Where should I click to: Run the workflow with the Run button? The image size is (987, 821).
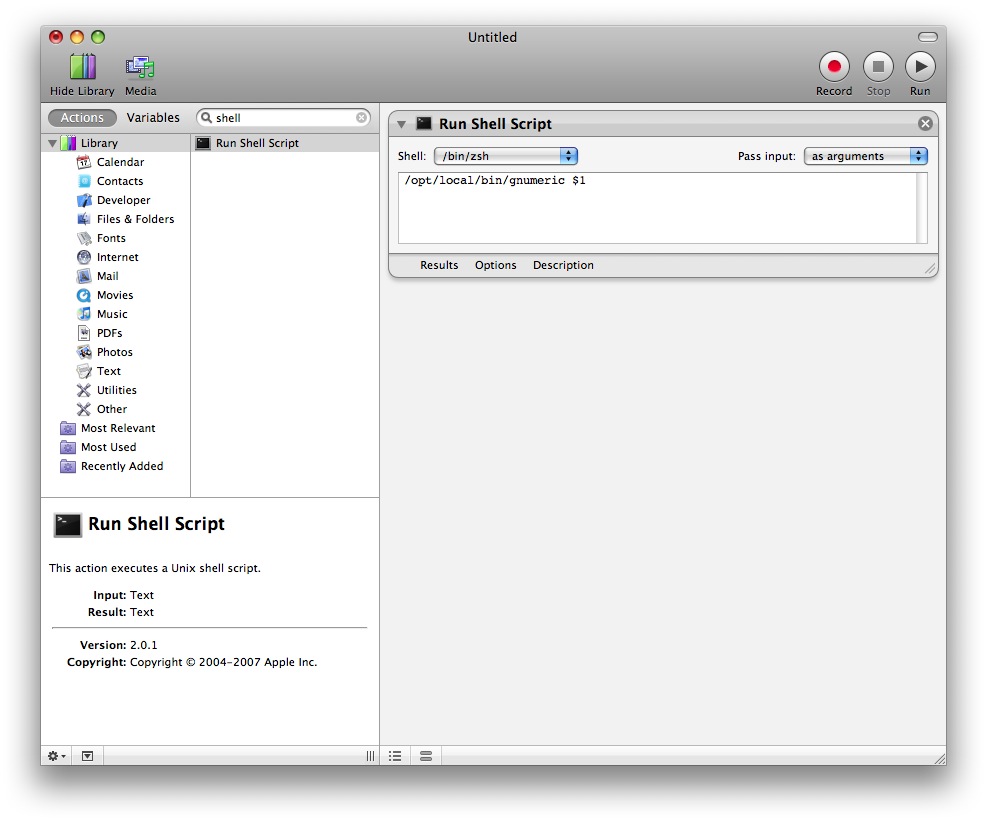(x=920, y=67)
